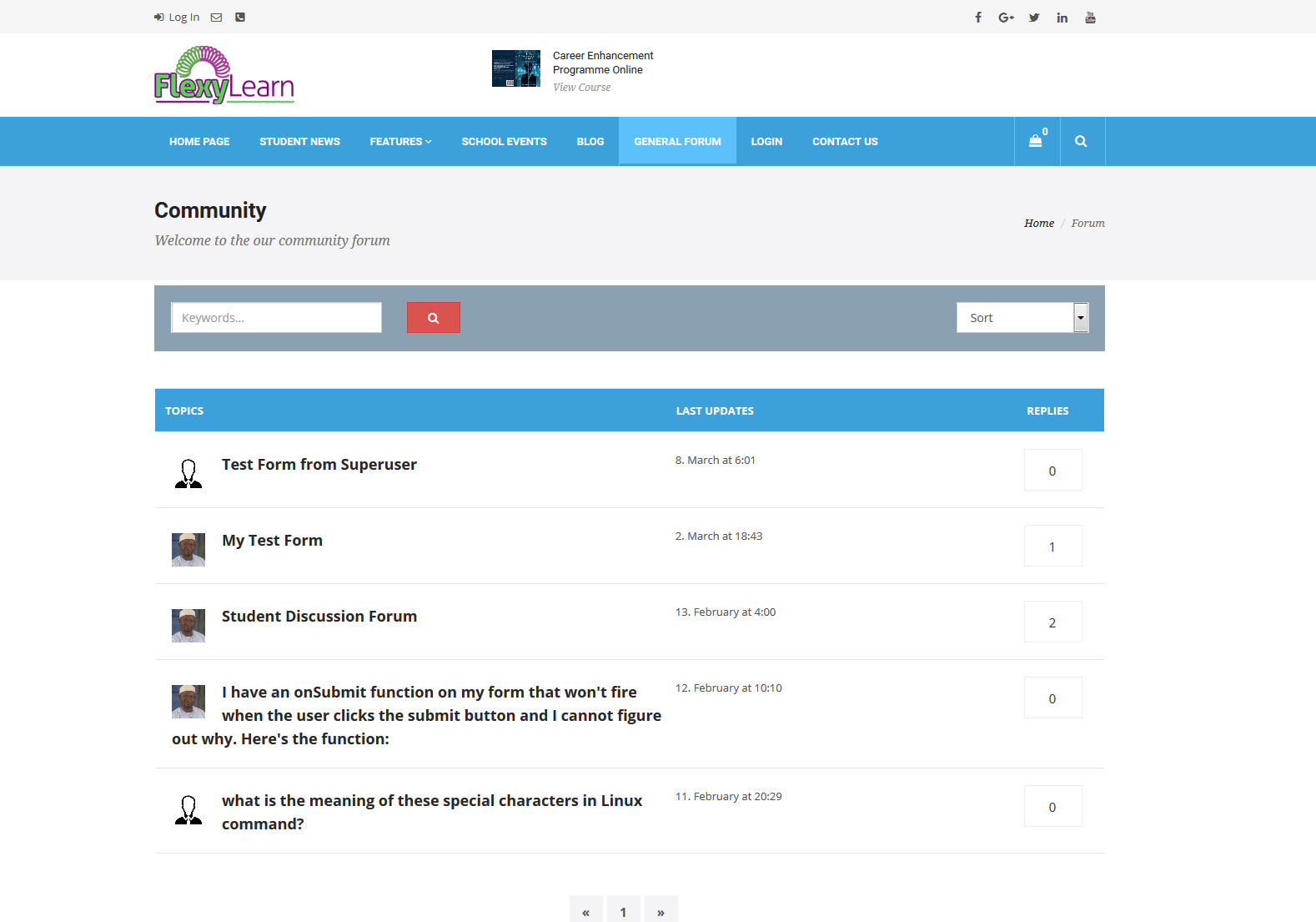
Task: Go to the Student News menu item
Action: pyautogui.click(x=299, y=142)
